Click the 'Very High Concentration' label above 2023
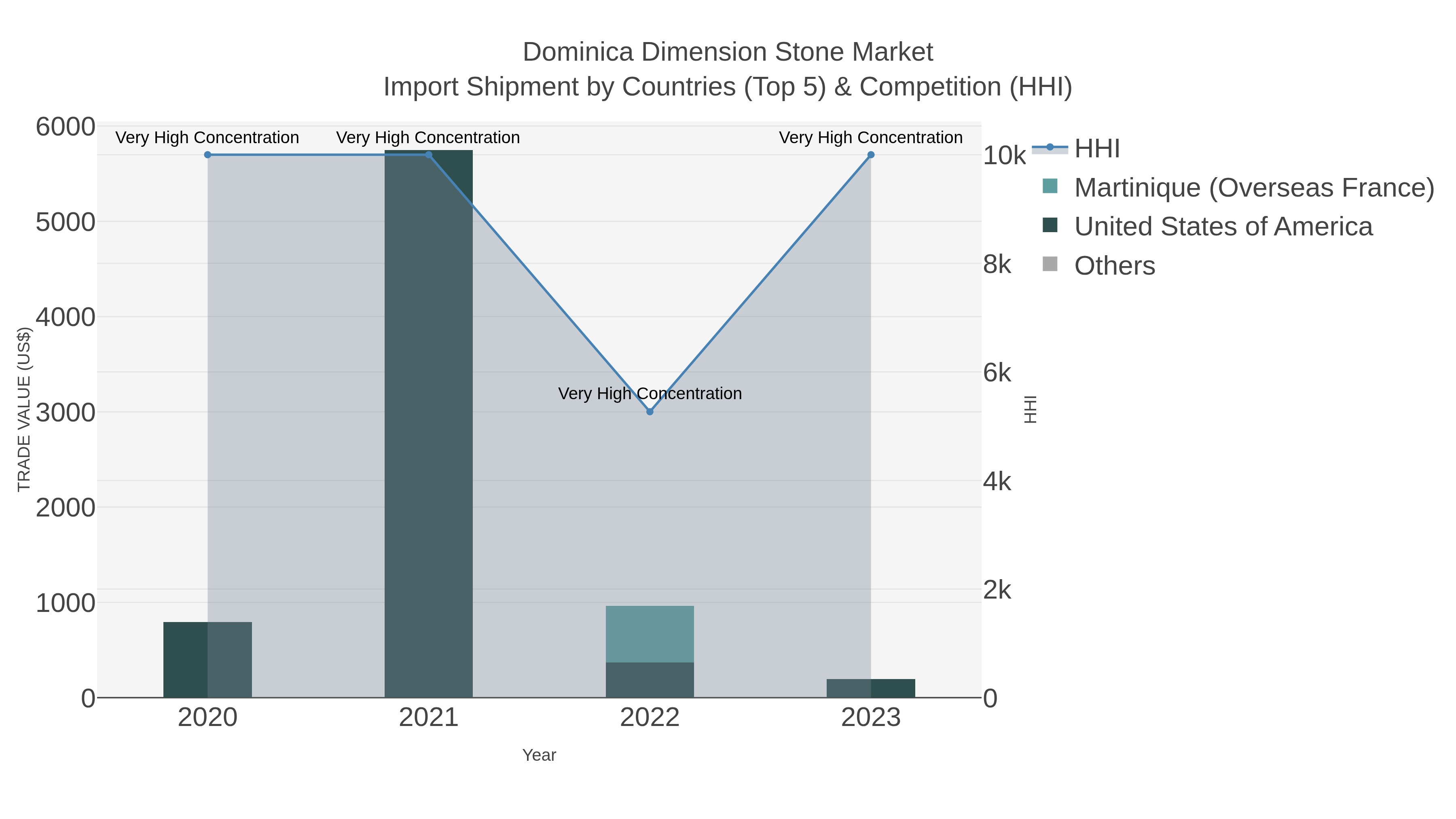 coord(871,138)
